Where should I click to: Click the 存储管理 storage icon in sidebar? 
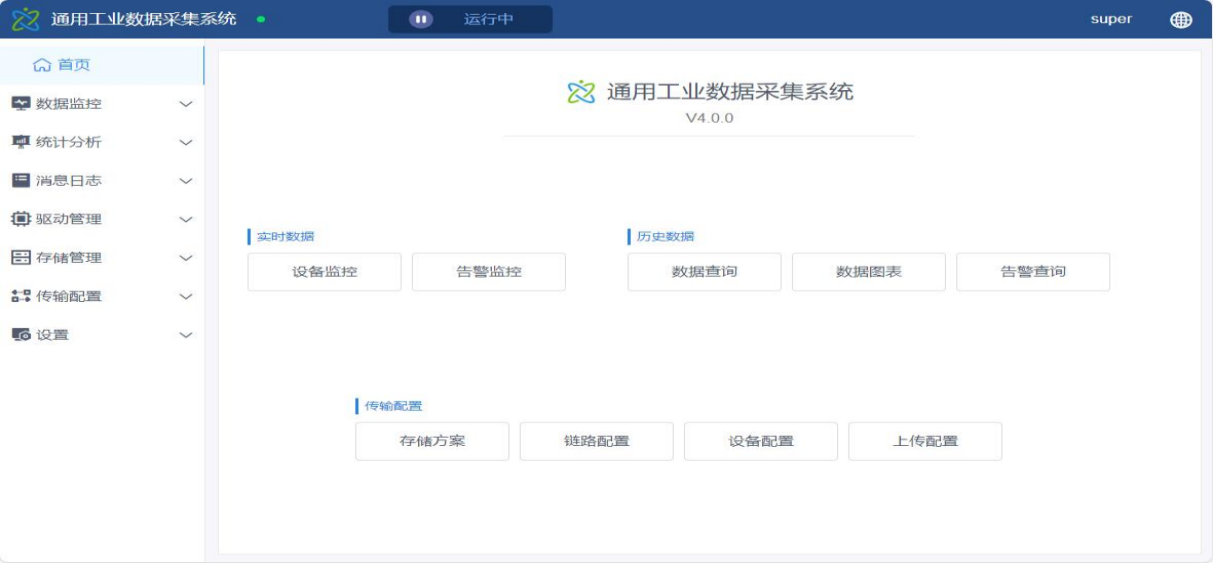point(20,257)
